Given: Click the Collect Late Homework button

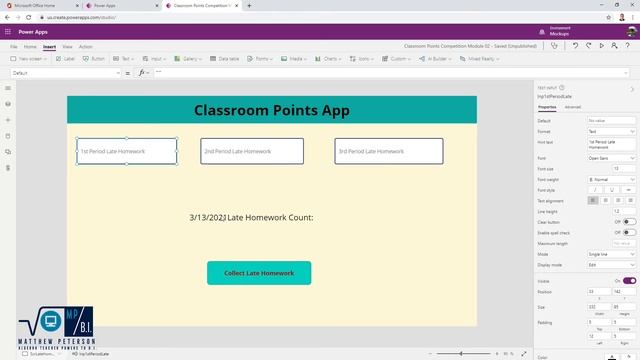Looking at the screenshot, I should [x=259, y=273].
